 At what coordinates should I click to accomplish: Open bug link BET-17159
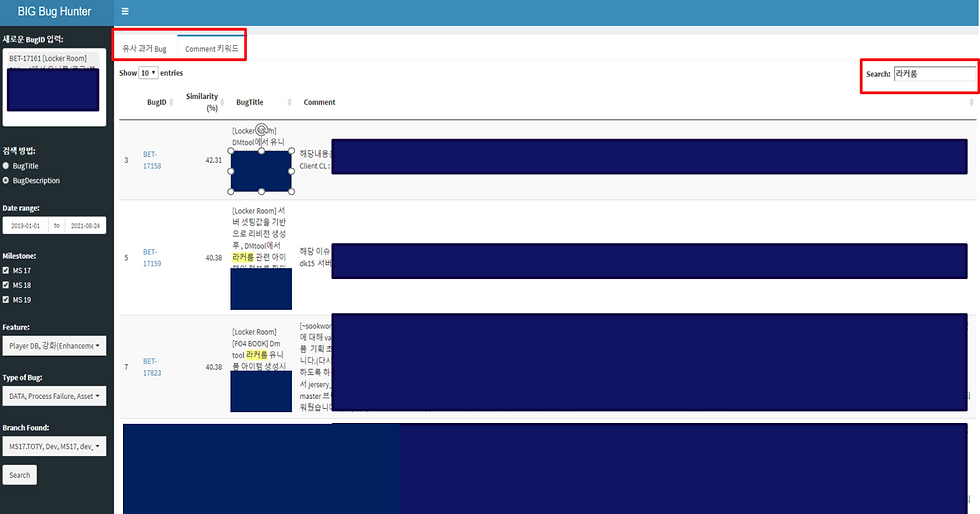[x=152, y=258]
